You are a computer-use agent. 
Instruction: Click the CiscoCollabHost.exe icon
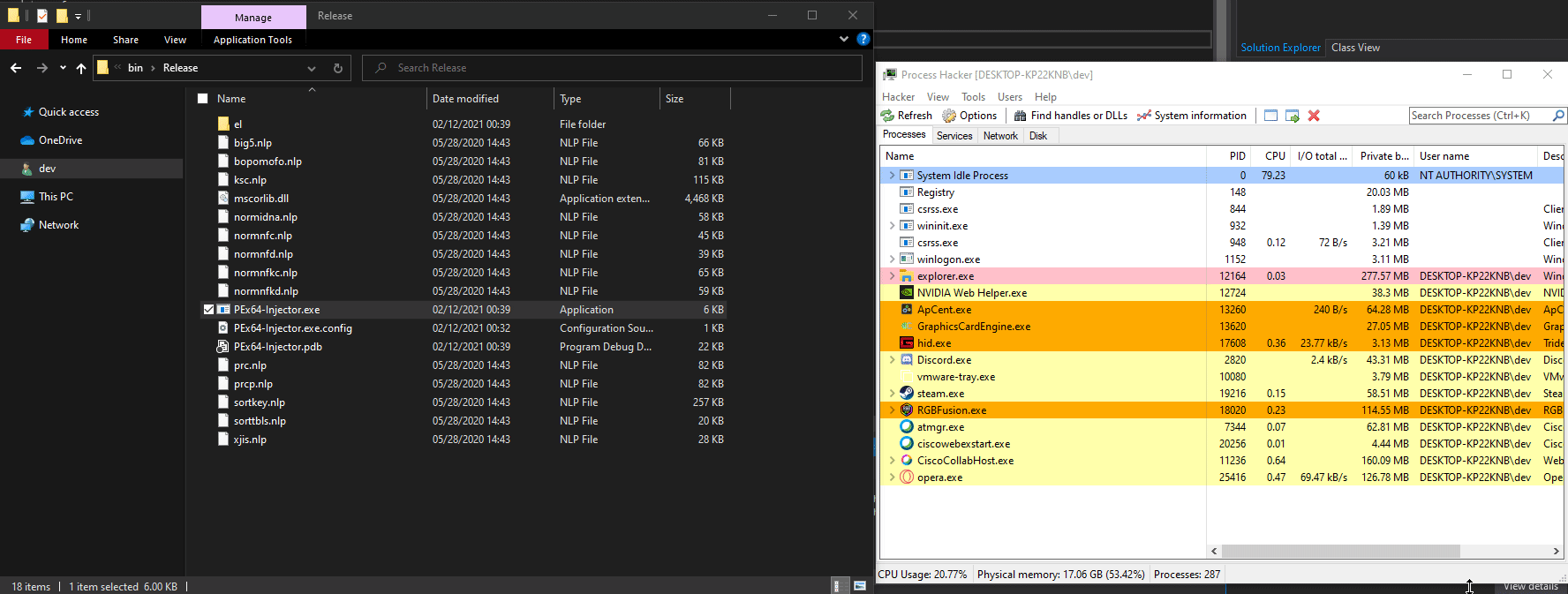pos(906,461)
